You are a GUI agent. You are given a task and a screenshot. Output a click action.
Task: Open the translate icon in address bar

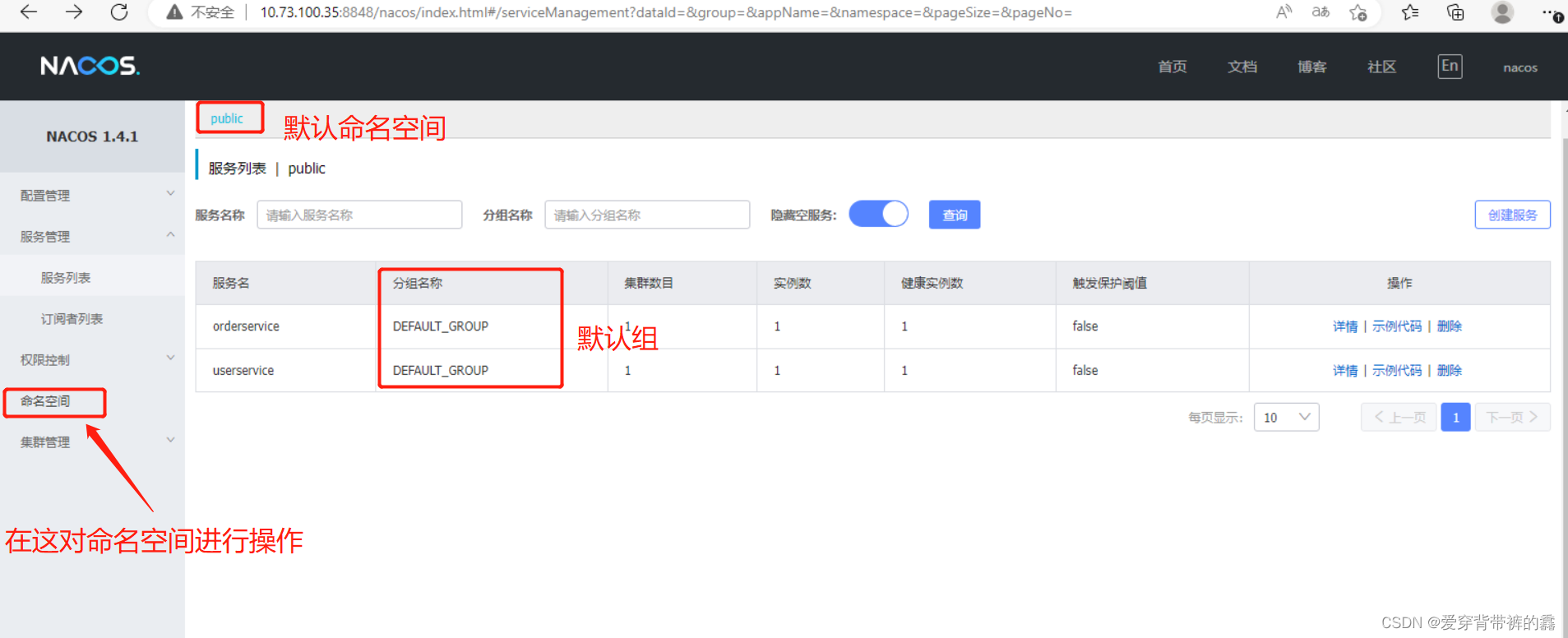point(1321,12)
